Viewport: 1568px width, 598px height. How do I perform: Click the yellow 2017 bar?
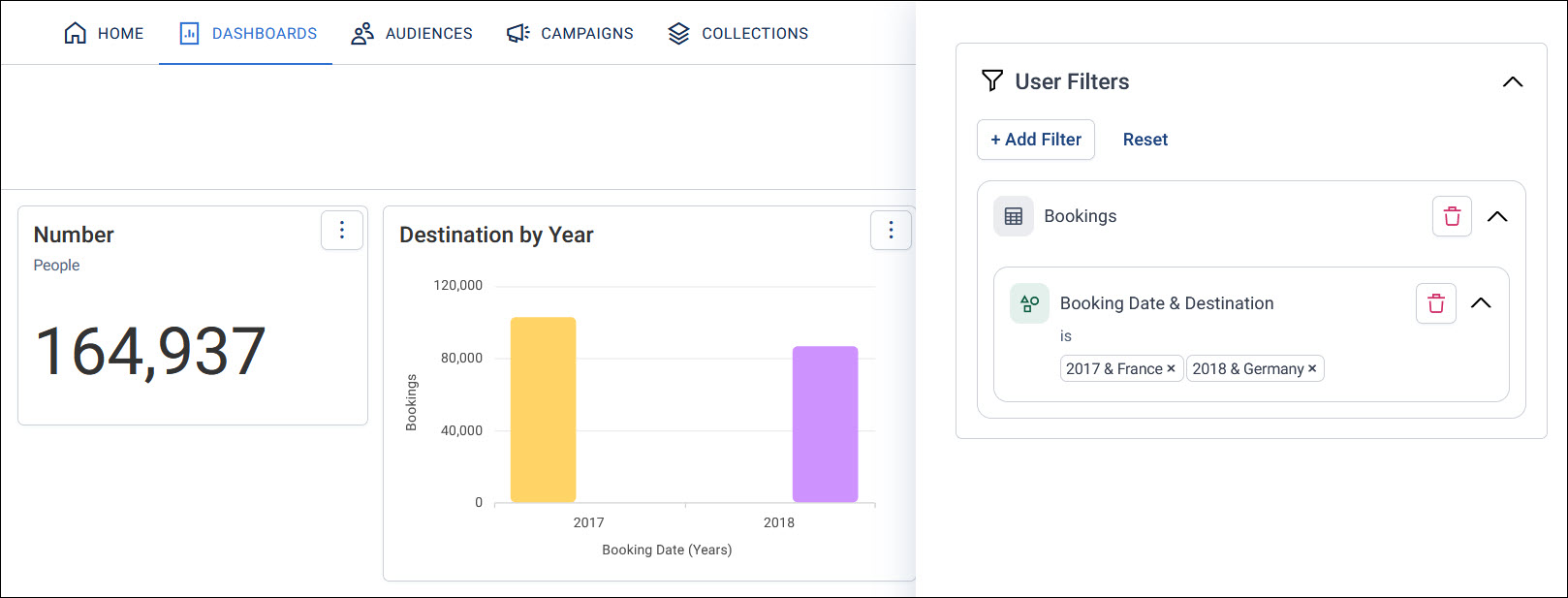543,409
